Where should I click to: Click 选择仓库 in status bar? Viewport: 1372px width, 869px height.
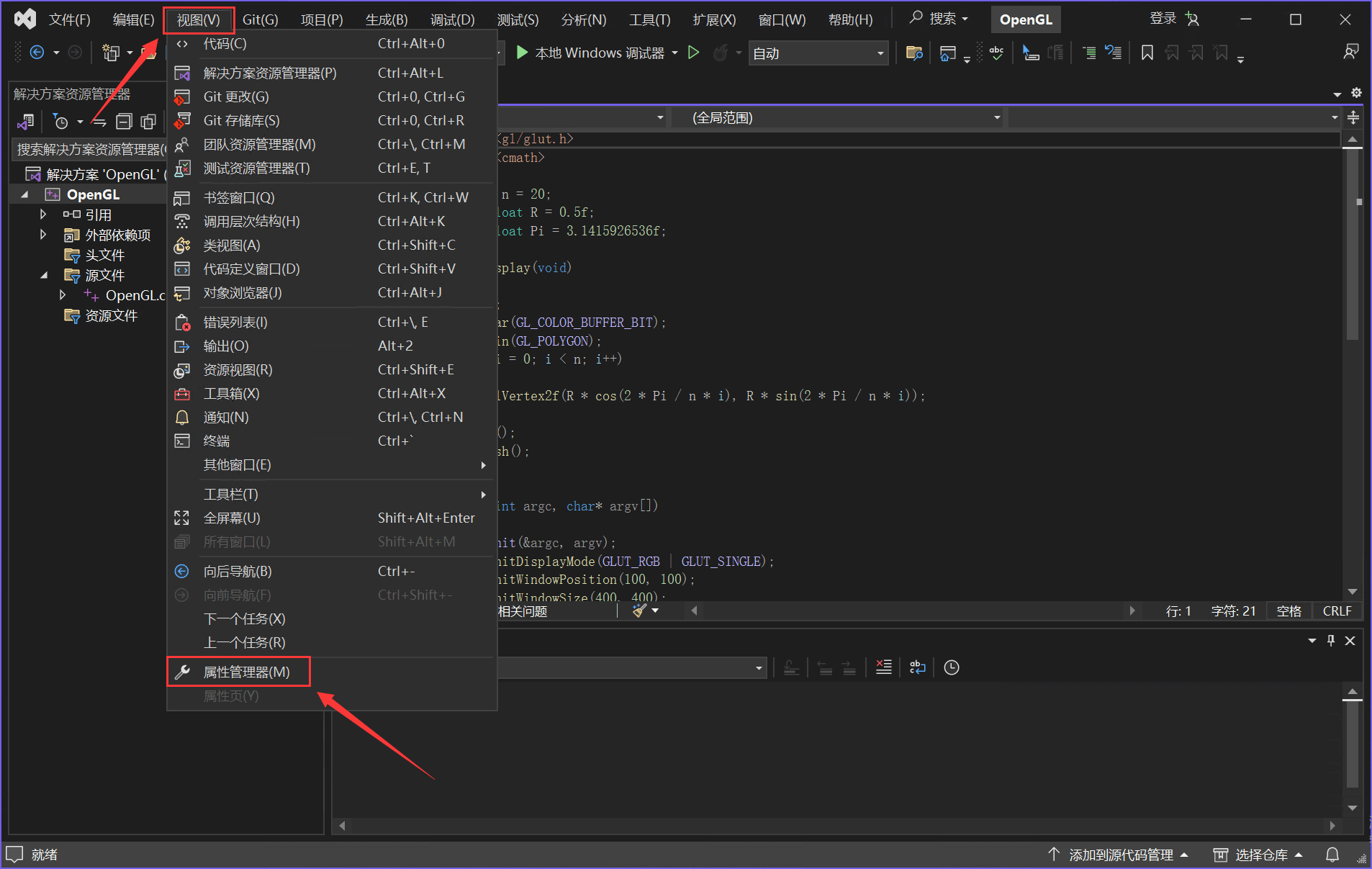point(1258,855)
